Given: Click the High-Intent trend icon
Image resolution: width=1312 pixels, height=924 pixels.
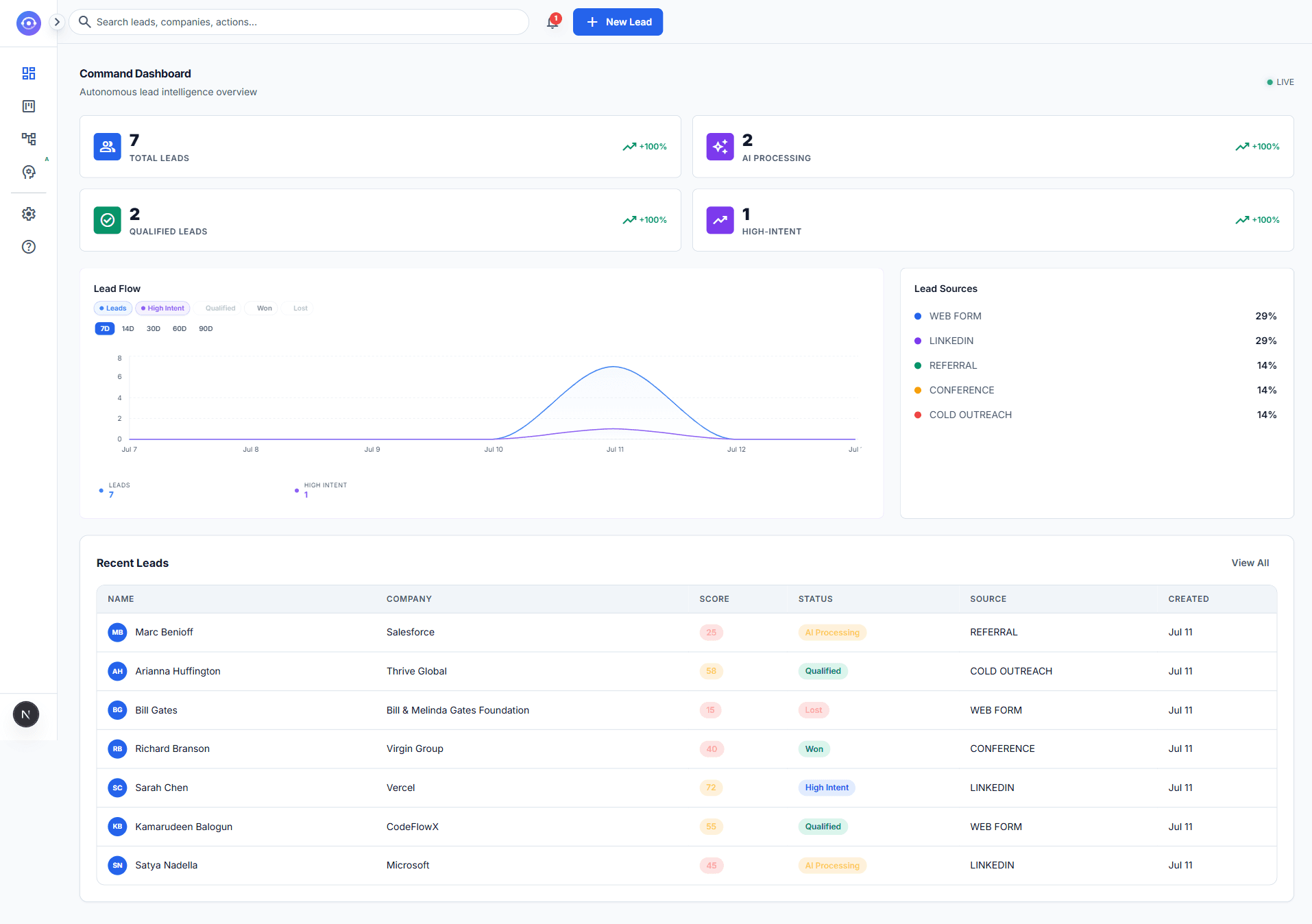Looking at the screenshot, I should point(720,220).
